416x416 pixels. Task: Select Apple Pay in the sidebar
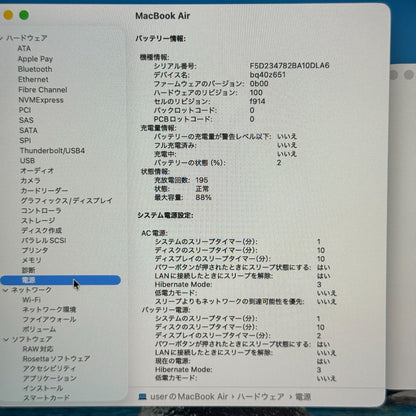pos(35,59)
